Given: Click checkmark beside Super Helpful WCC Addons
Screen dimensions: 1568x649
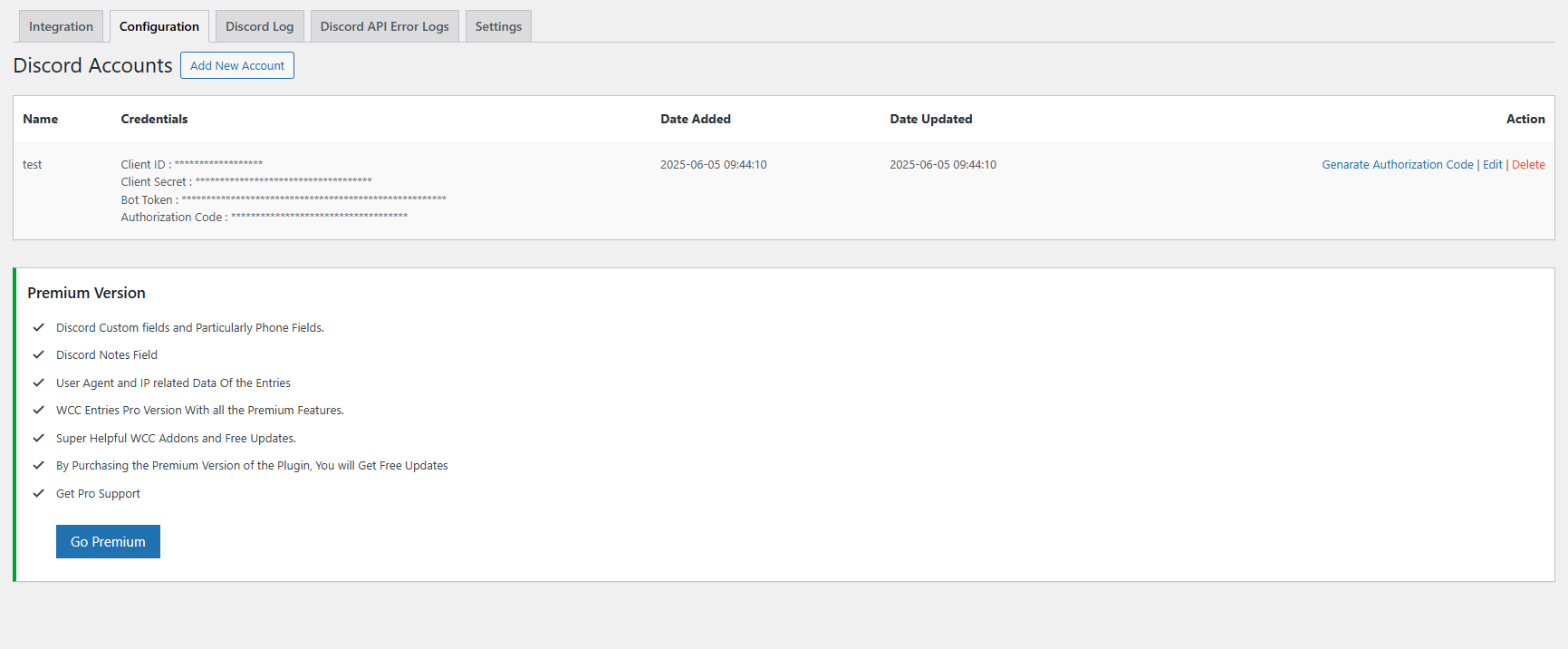Looking at the screenshot, I should tap(39, 438).
